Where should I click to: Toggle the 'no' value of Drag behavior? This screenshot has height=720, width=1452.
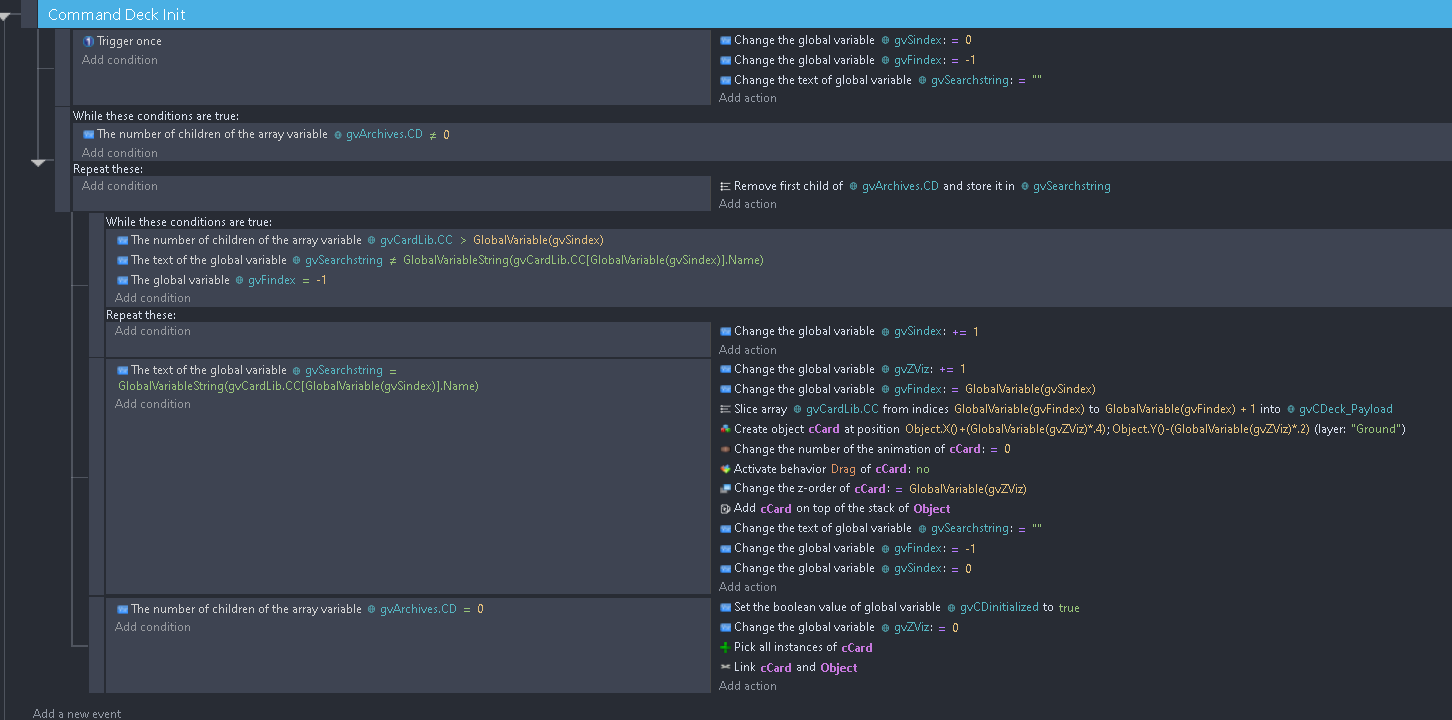(922, 469)
